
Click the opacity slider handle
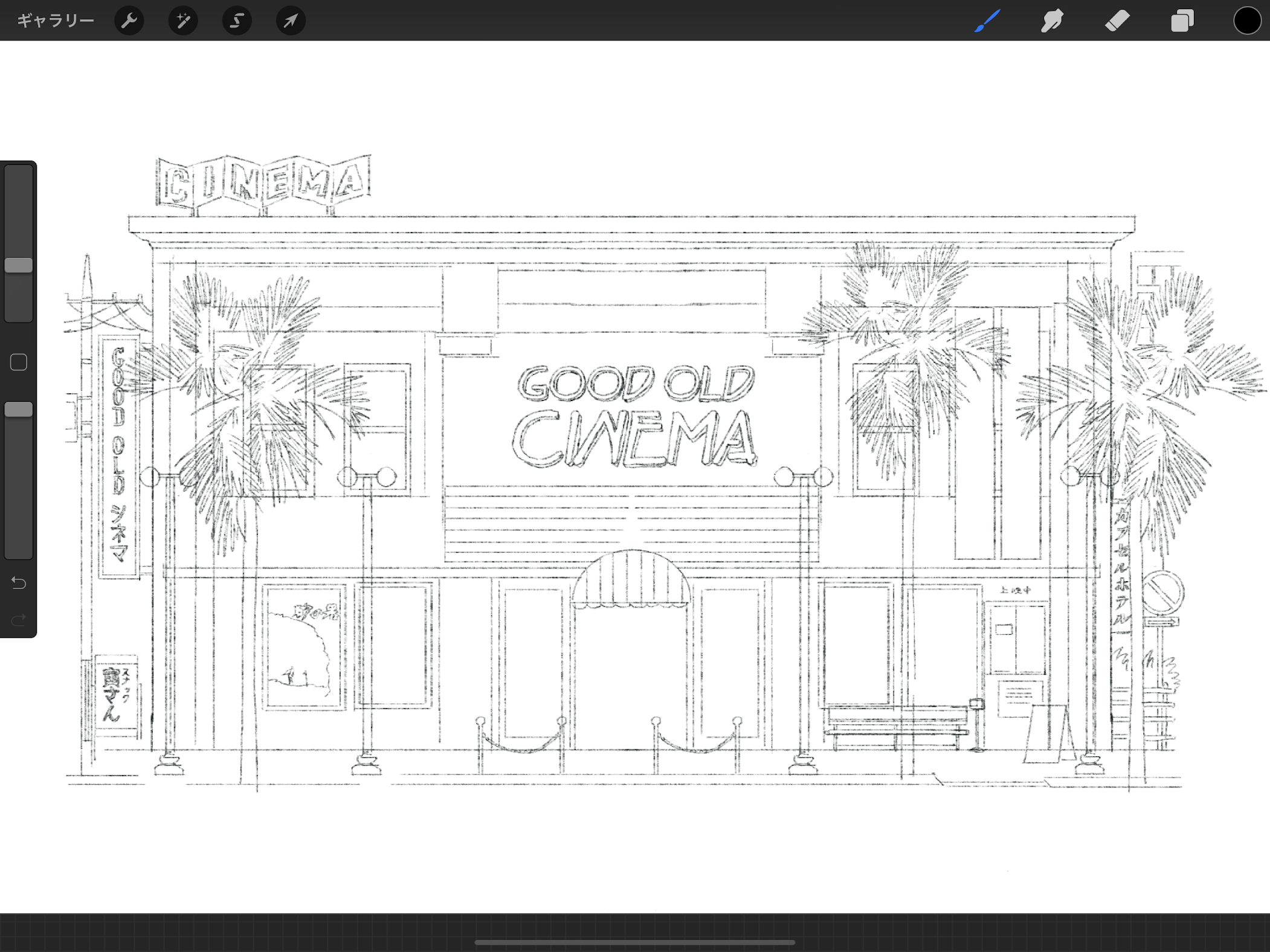(x=19, y=410)
